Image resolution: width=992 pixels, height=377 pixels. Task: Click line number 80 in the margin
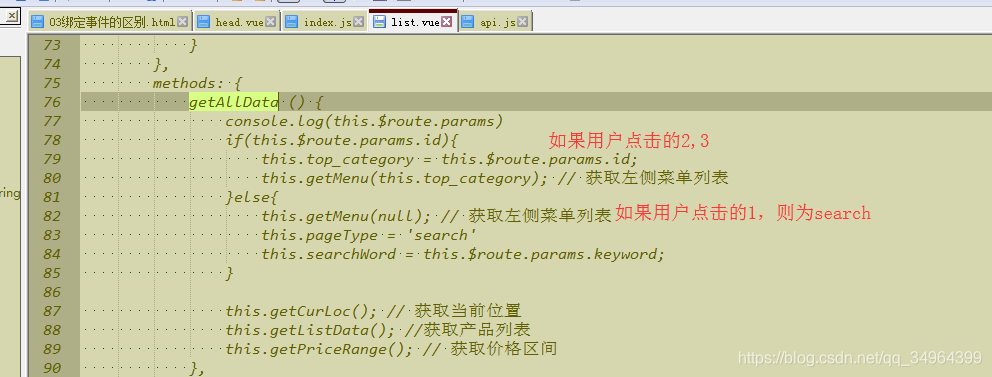coord(52,178)
